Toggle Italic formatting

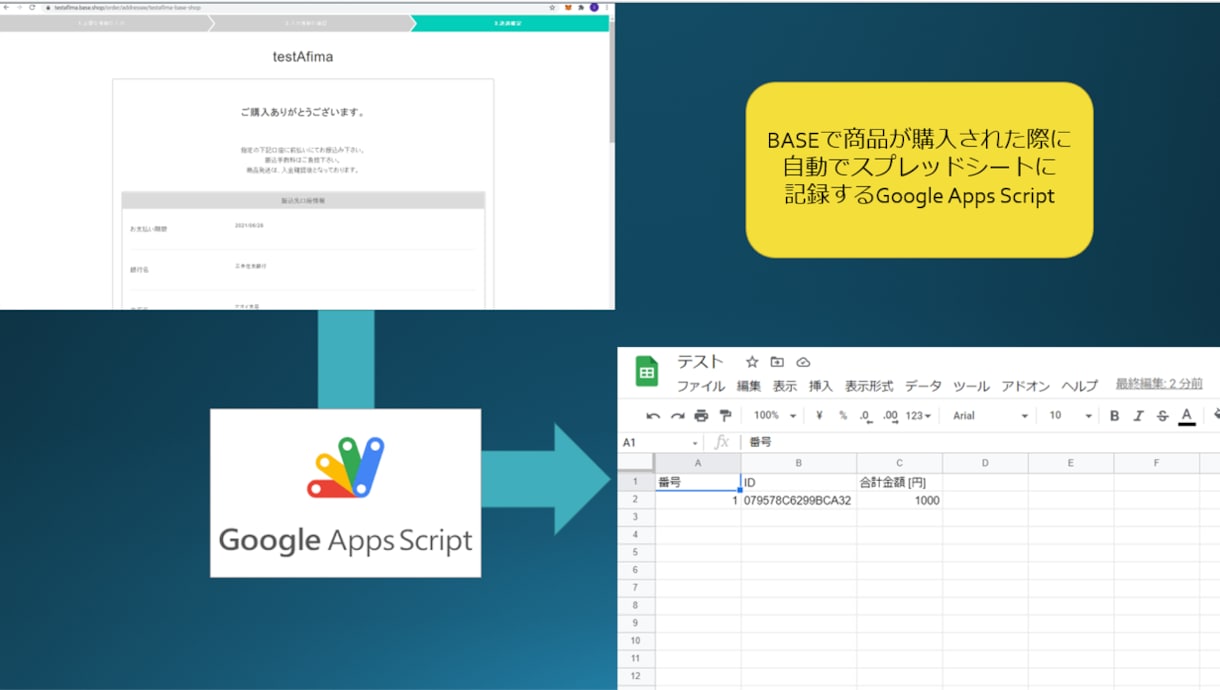[x=1138, y=416]
